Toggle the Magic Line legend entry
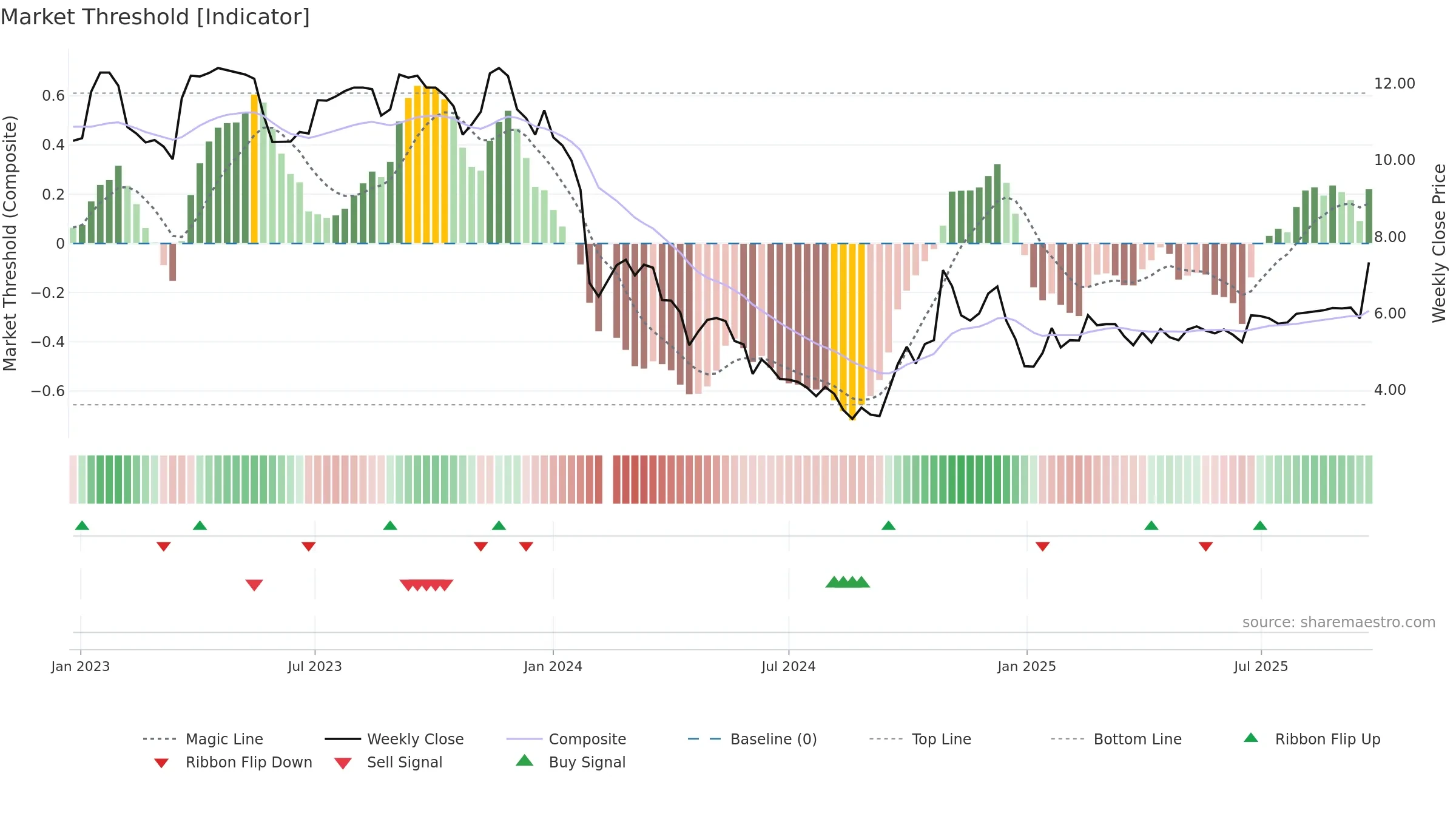This screenshot has height=819, width=1456. click(x=203, y=739)
